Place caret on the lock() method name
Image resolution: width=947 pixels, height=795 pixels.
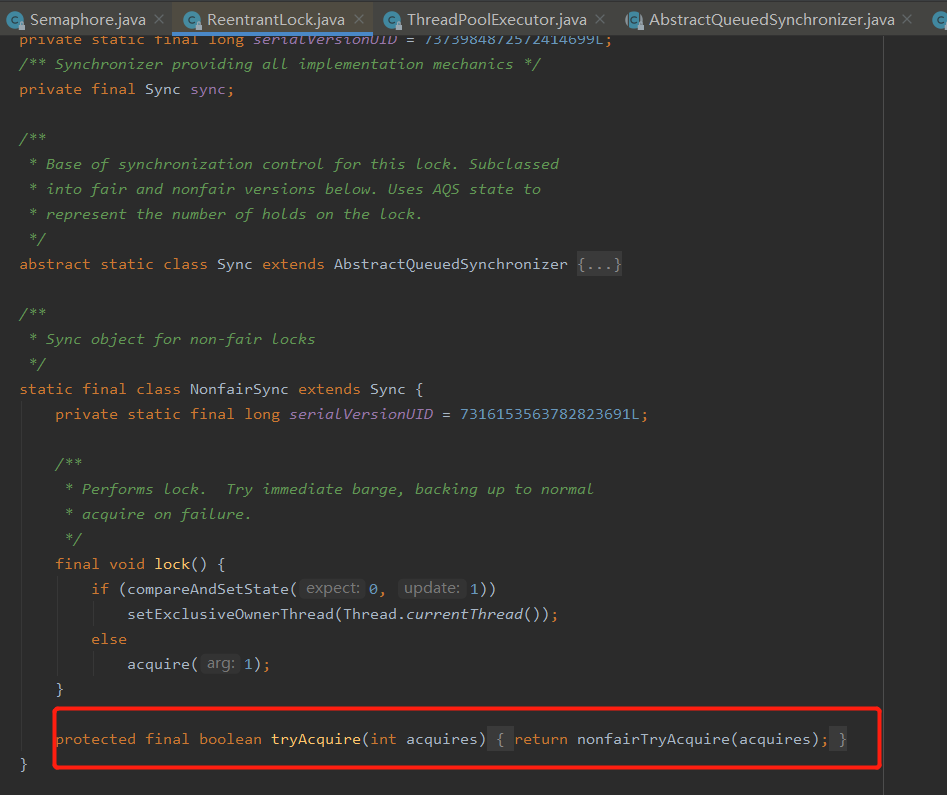point(172,564)
